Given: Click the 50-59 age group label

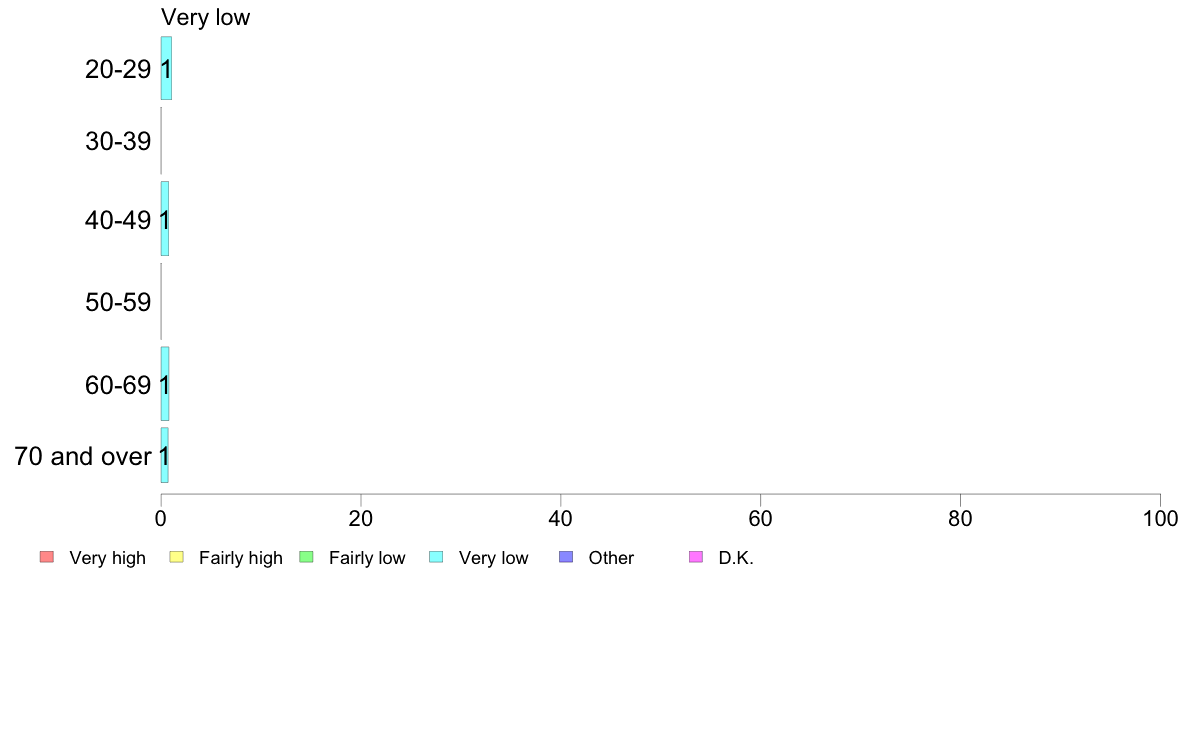Looking at the screenshot, I should point(118,302).
